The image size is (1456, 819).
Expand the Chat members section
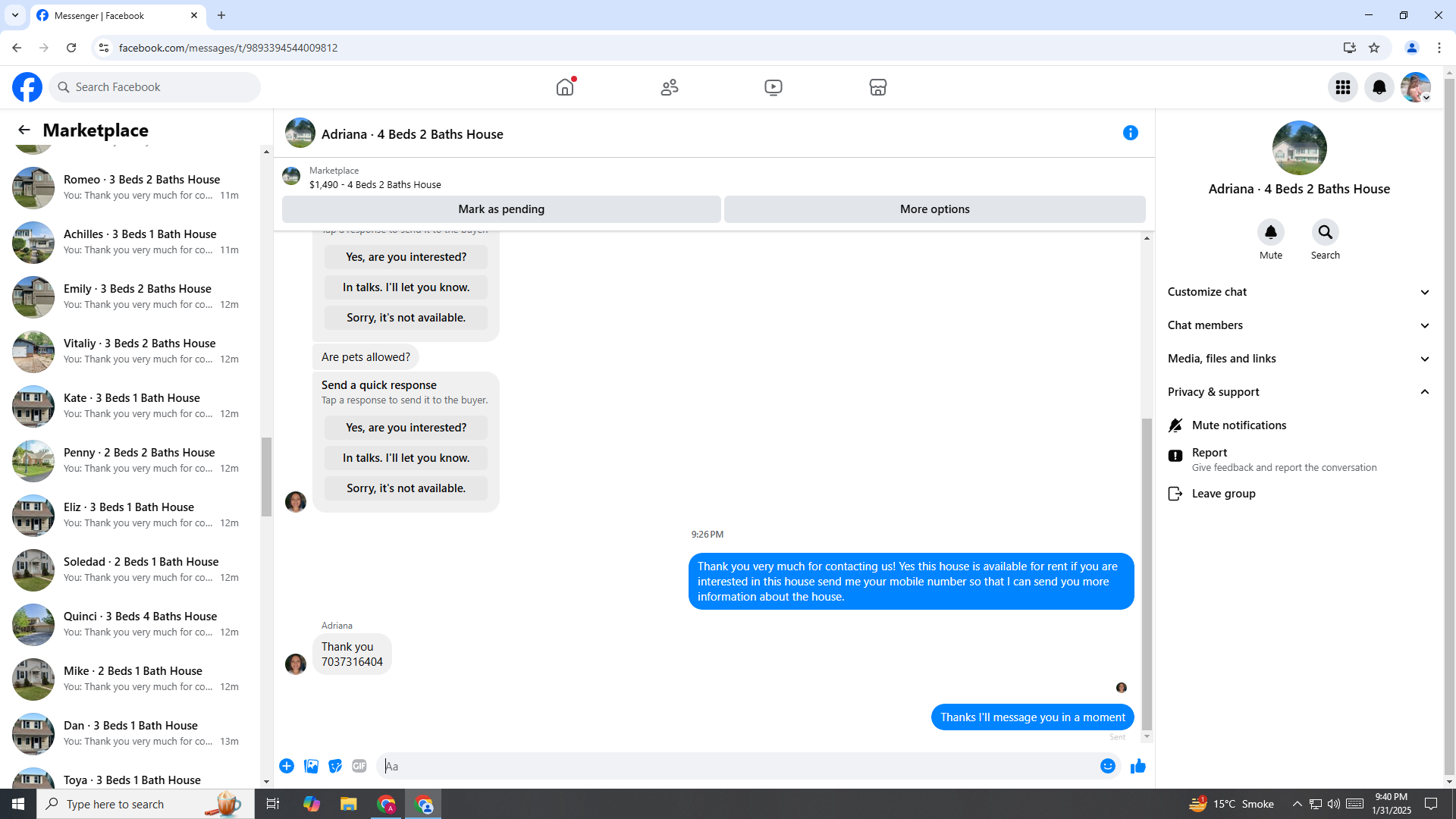click(x=1299, y=325)
